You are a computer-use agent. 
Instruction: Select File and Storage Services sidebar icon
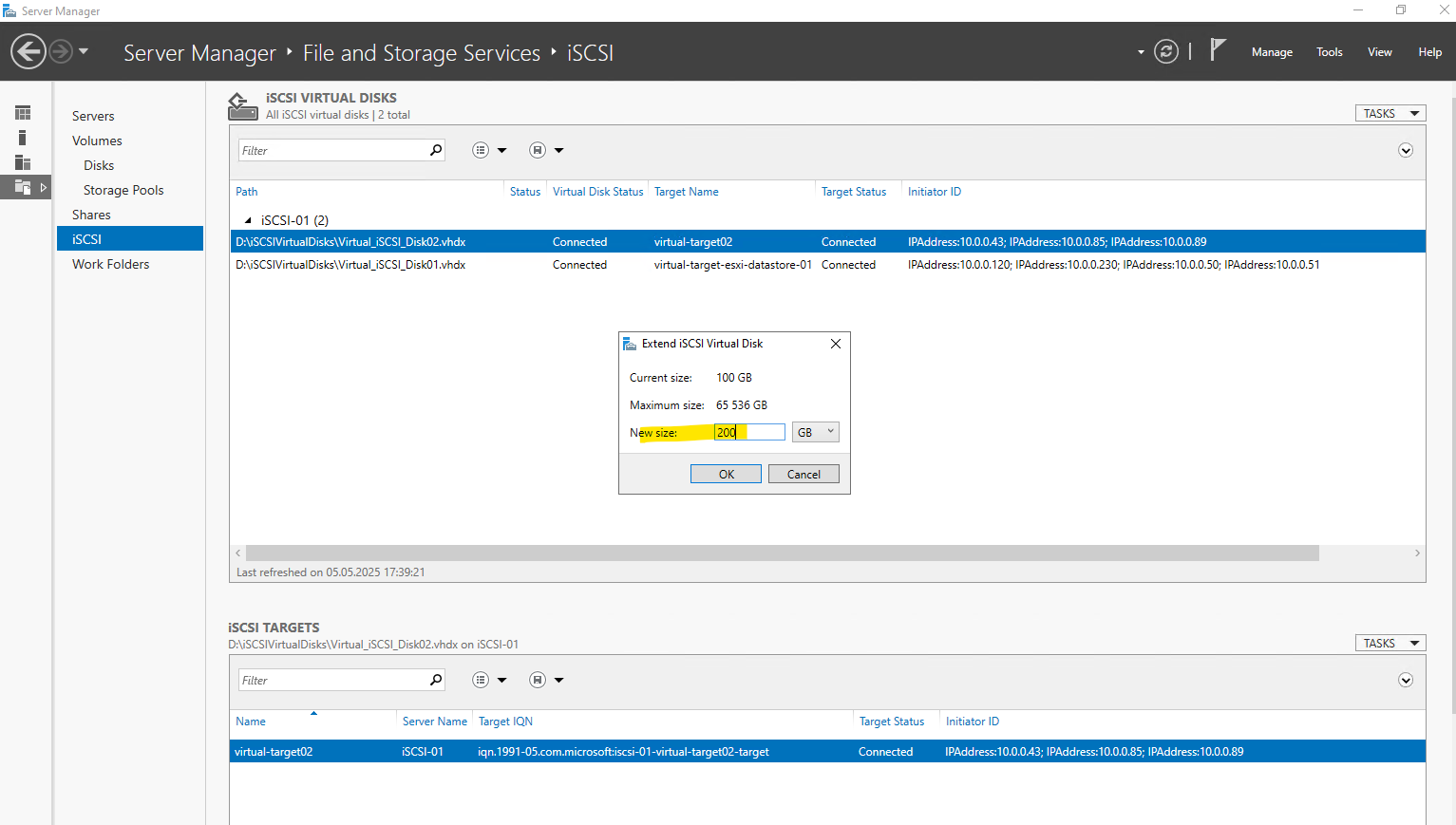23,187
